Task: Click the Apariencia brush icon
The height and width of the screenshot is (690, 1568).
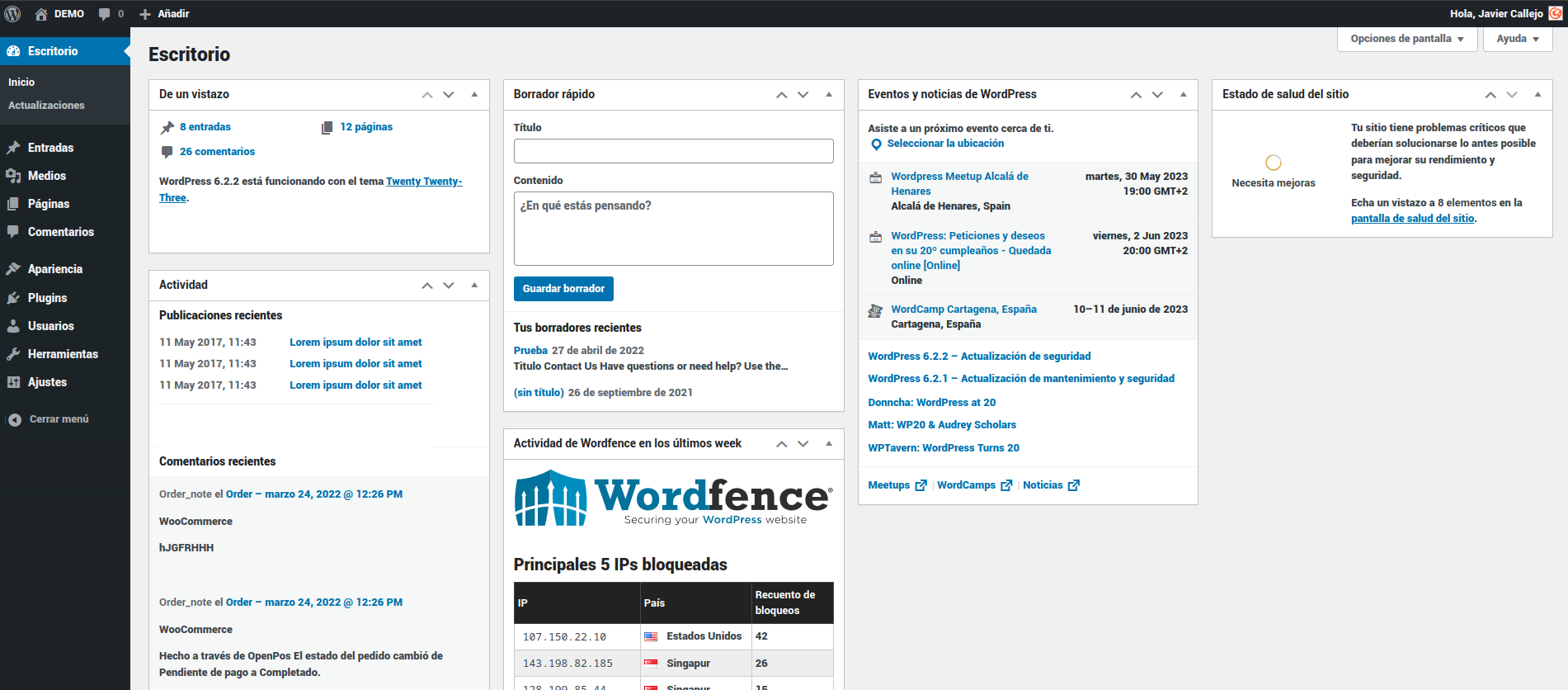Action: [x=13, y=269]
